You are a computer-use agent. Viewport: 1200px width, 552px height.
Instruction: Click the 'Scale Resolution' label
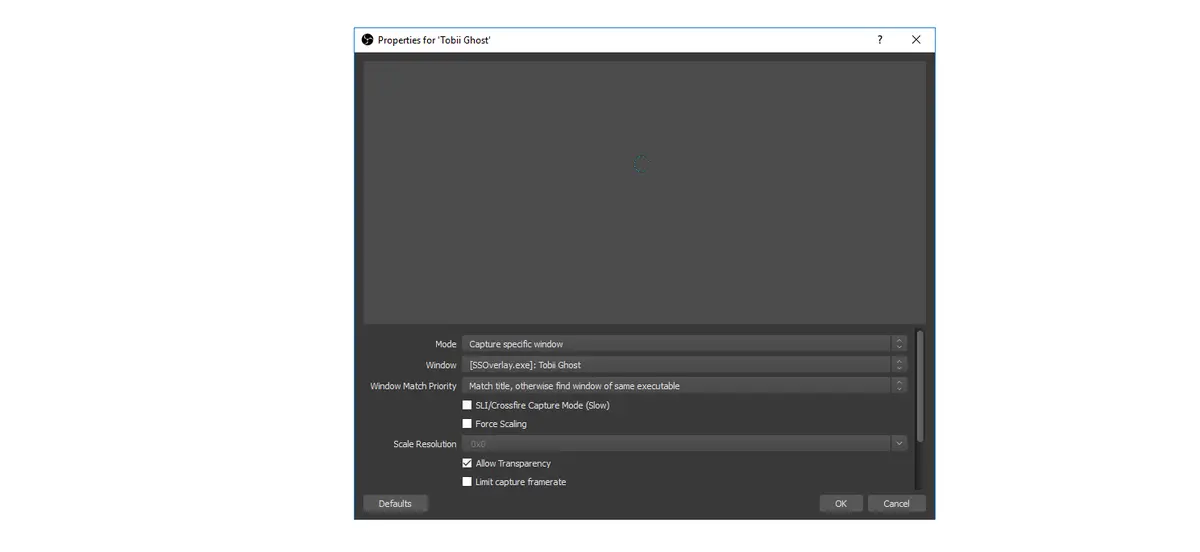click(425, 444)
